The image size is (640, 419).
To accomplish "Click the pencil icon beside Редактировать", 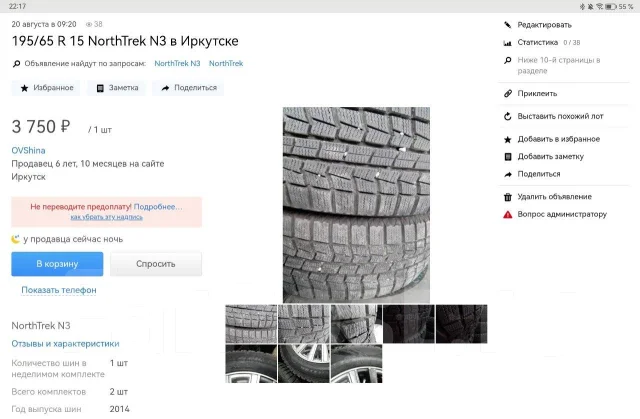I will (x=507, y=25).
